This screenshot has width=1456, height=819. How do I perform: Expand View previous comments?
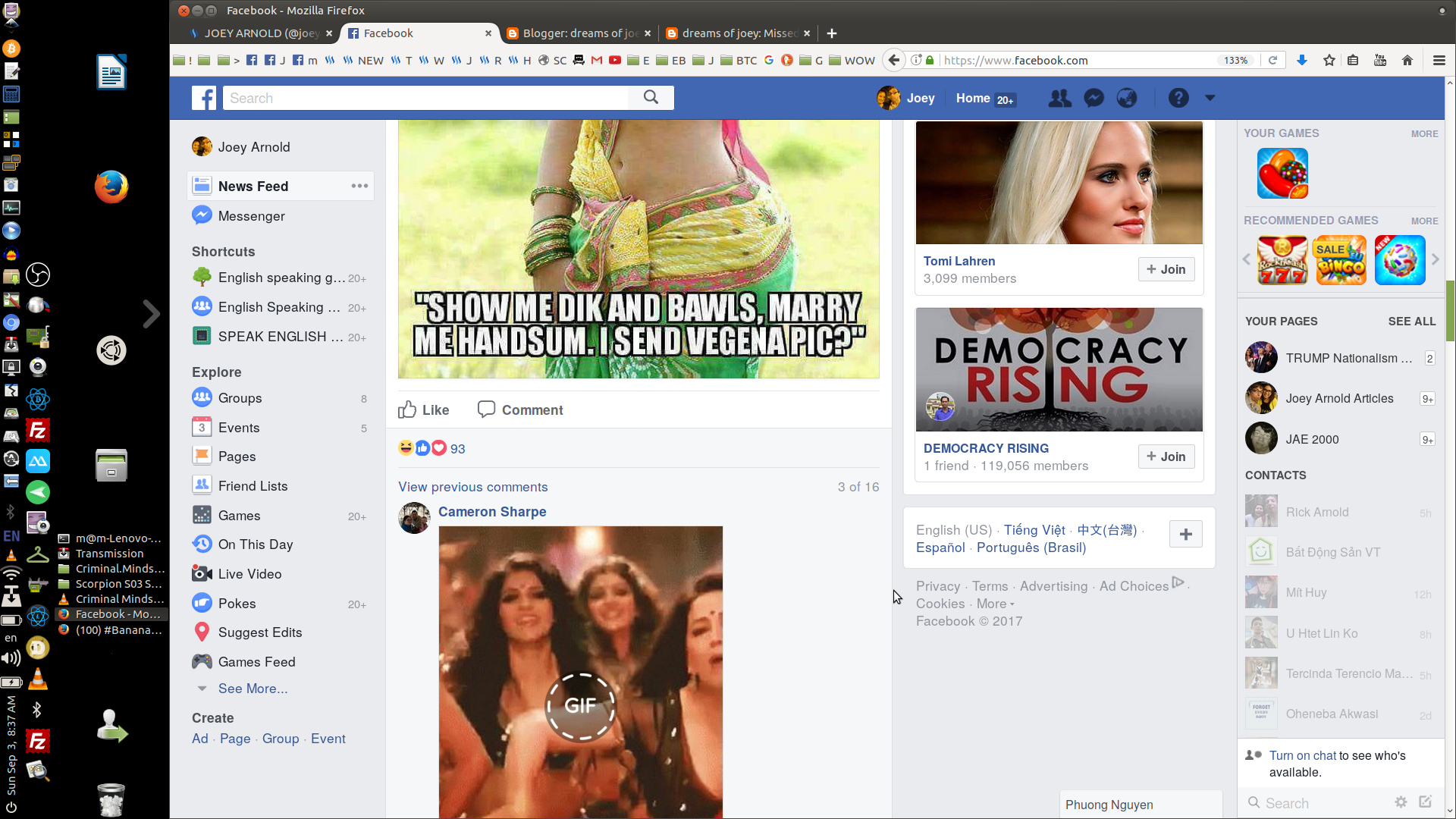(x=472, y=487)
